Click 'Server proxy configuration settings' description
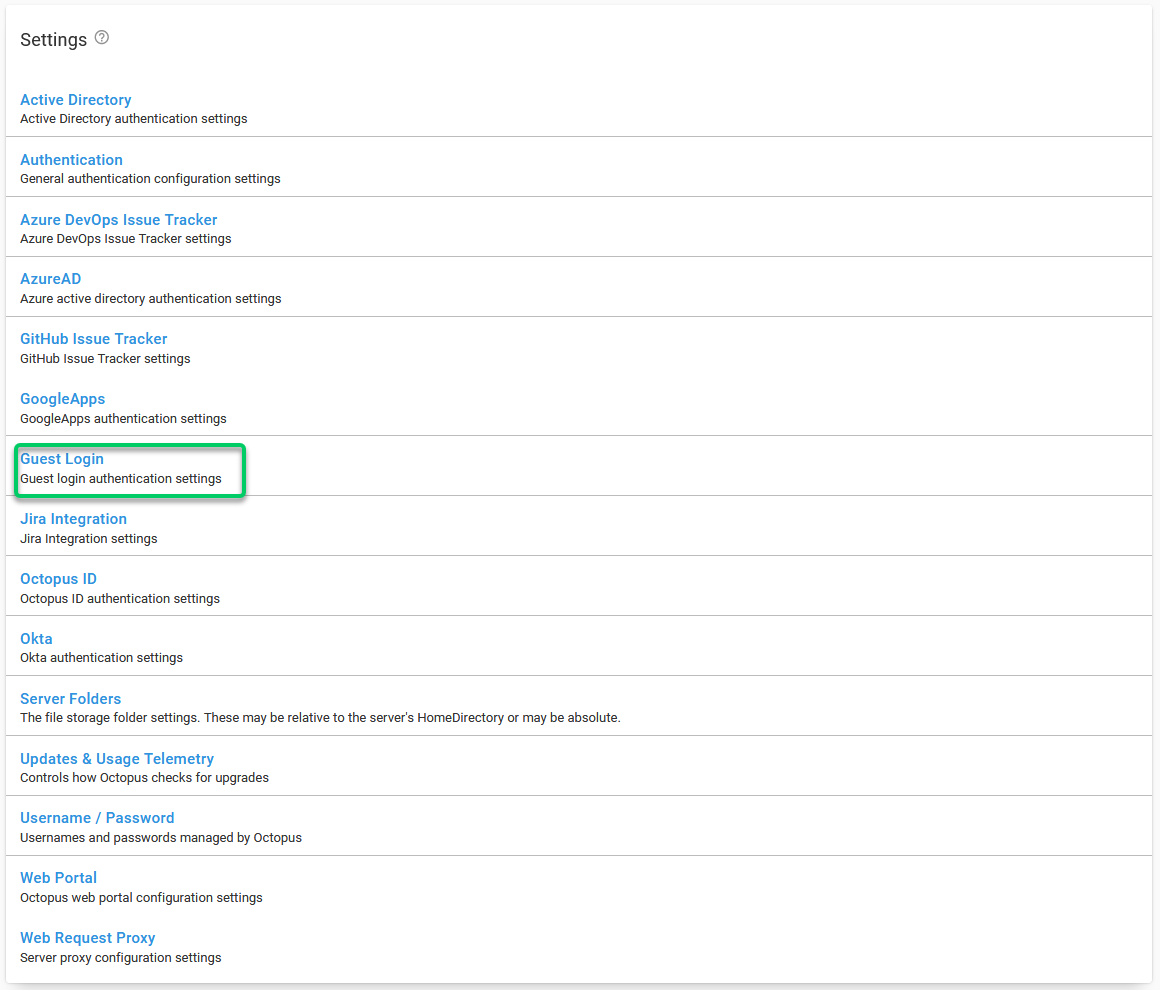Screen dimensions: 1160x990 121,957
